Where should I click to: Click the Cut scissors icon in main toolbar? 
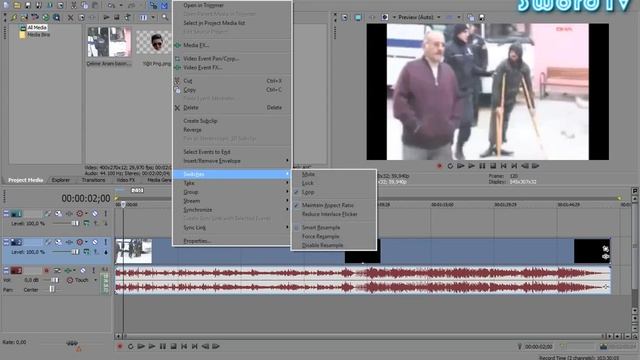coord(73,5)
